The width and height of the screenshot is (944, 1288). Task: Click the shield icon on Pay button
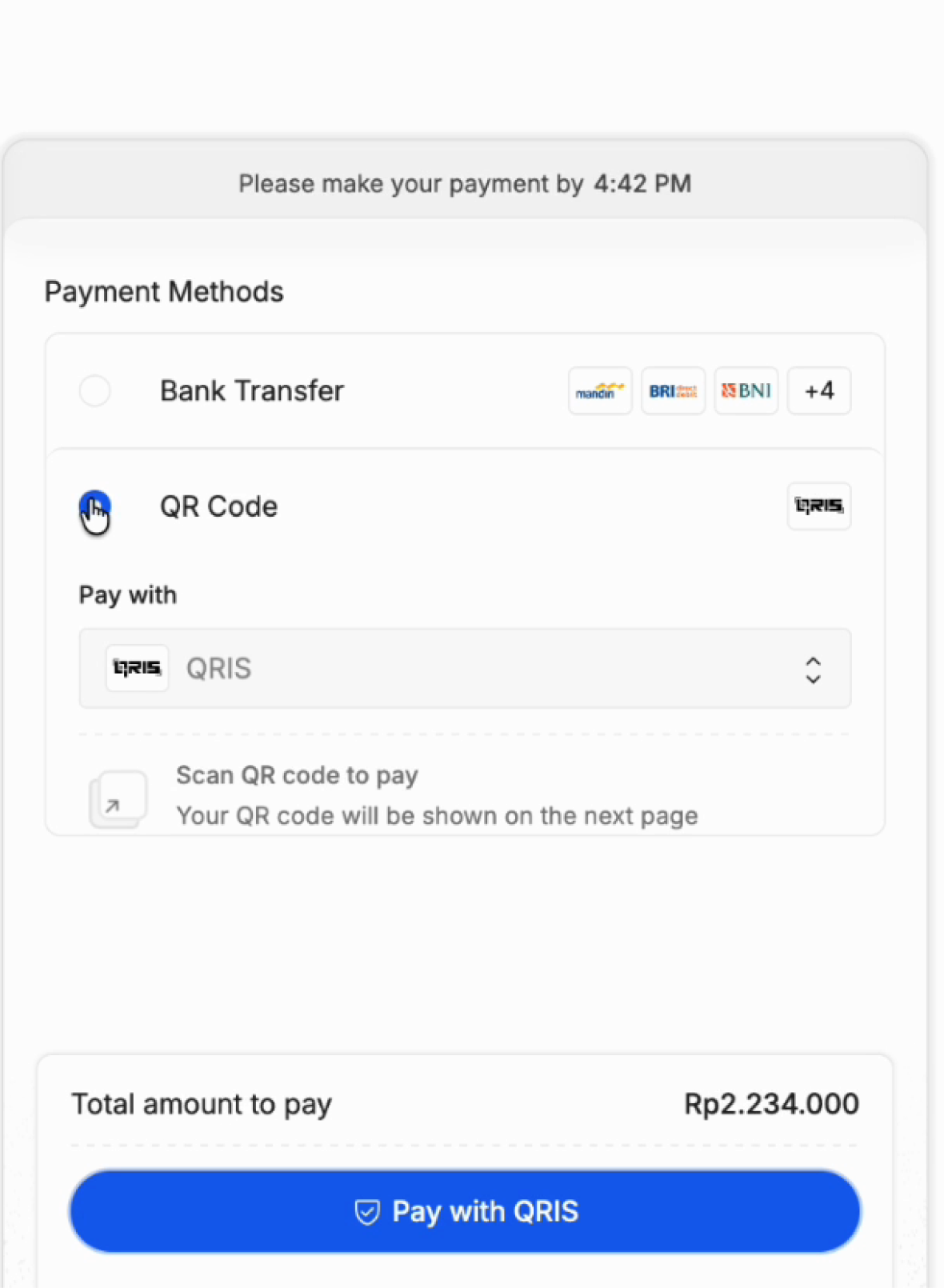point(367,1212)
